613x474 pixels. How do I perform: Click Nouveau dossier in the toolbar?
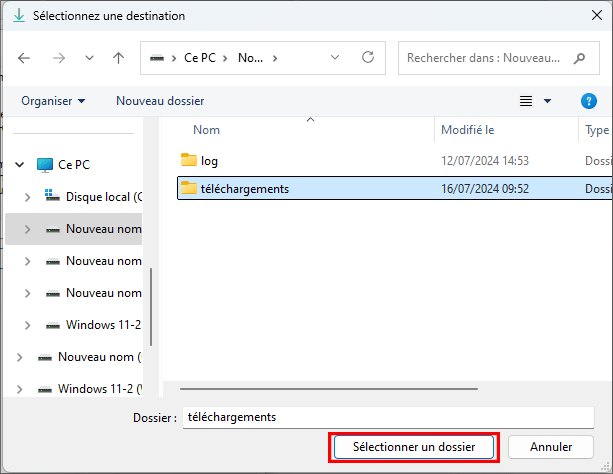point(160,101)
